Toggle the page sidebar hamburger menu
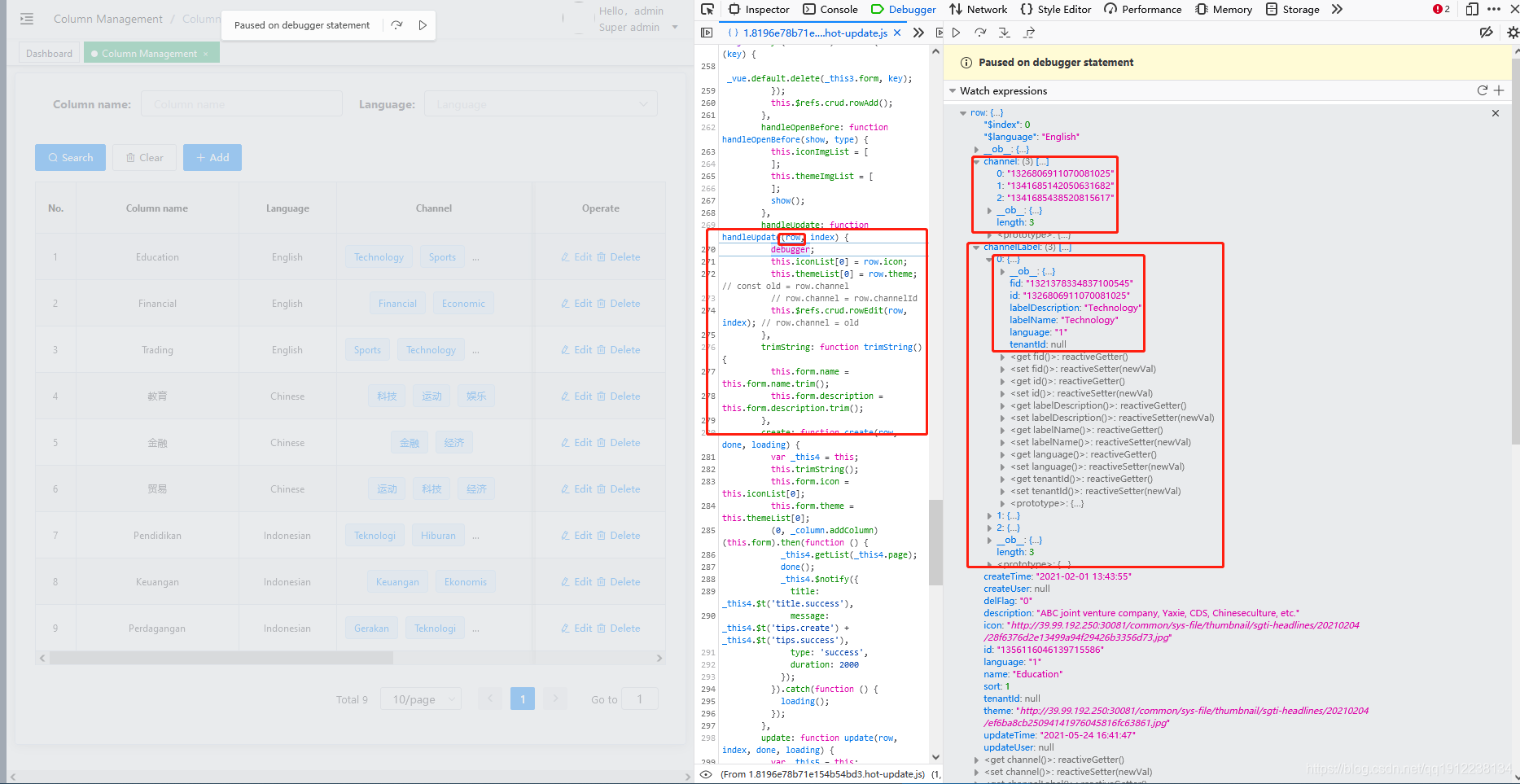1520x784 pixels. [27, 19]
